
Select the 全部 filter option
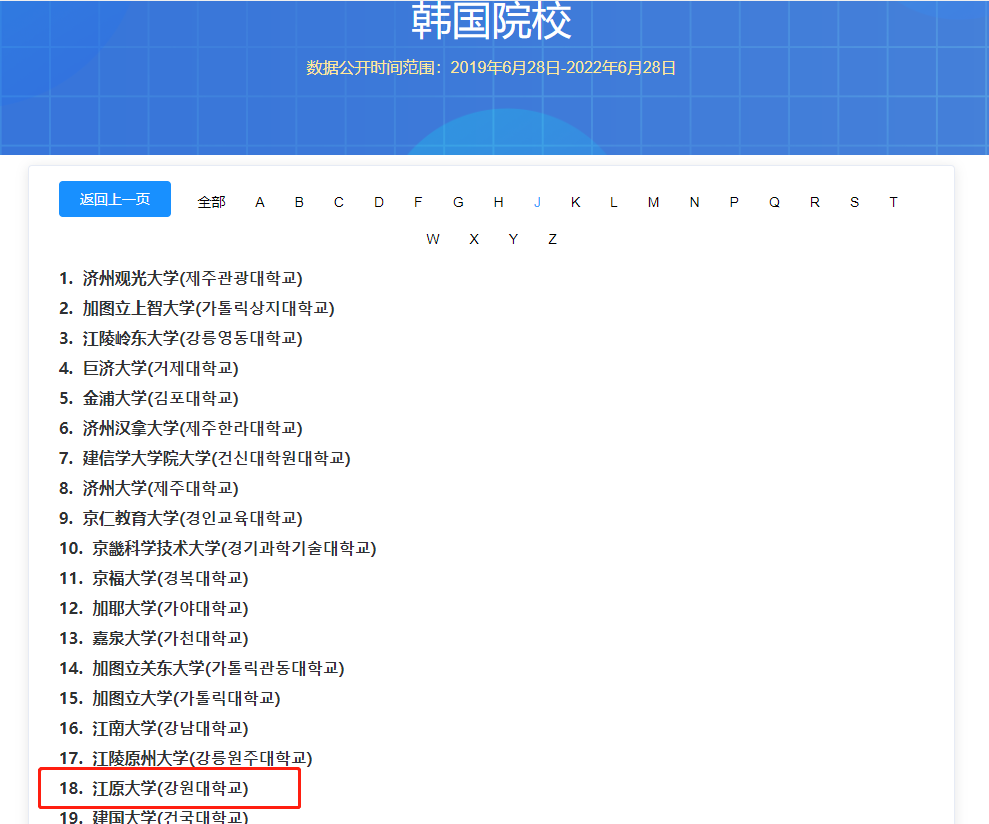click(x=211, y=201)
